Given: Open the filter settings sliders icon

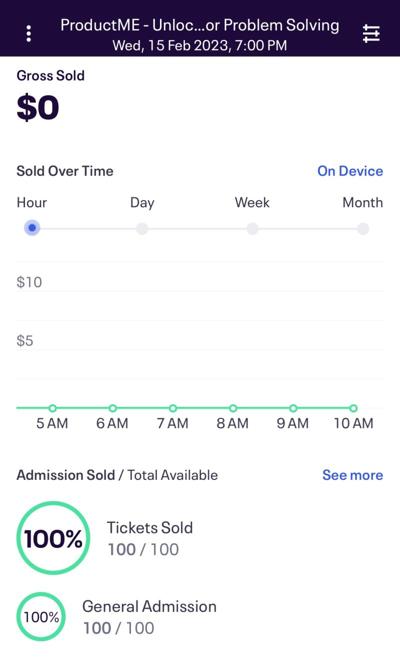Looking at the screenshot, I should tap(371, 34).
